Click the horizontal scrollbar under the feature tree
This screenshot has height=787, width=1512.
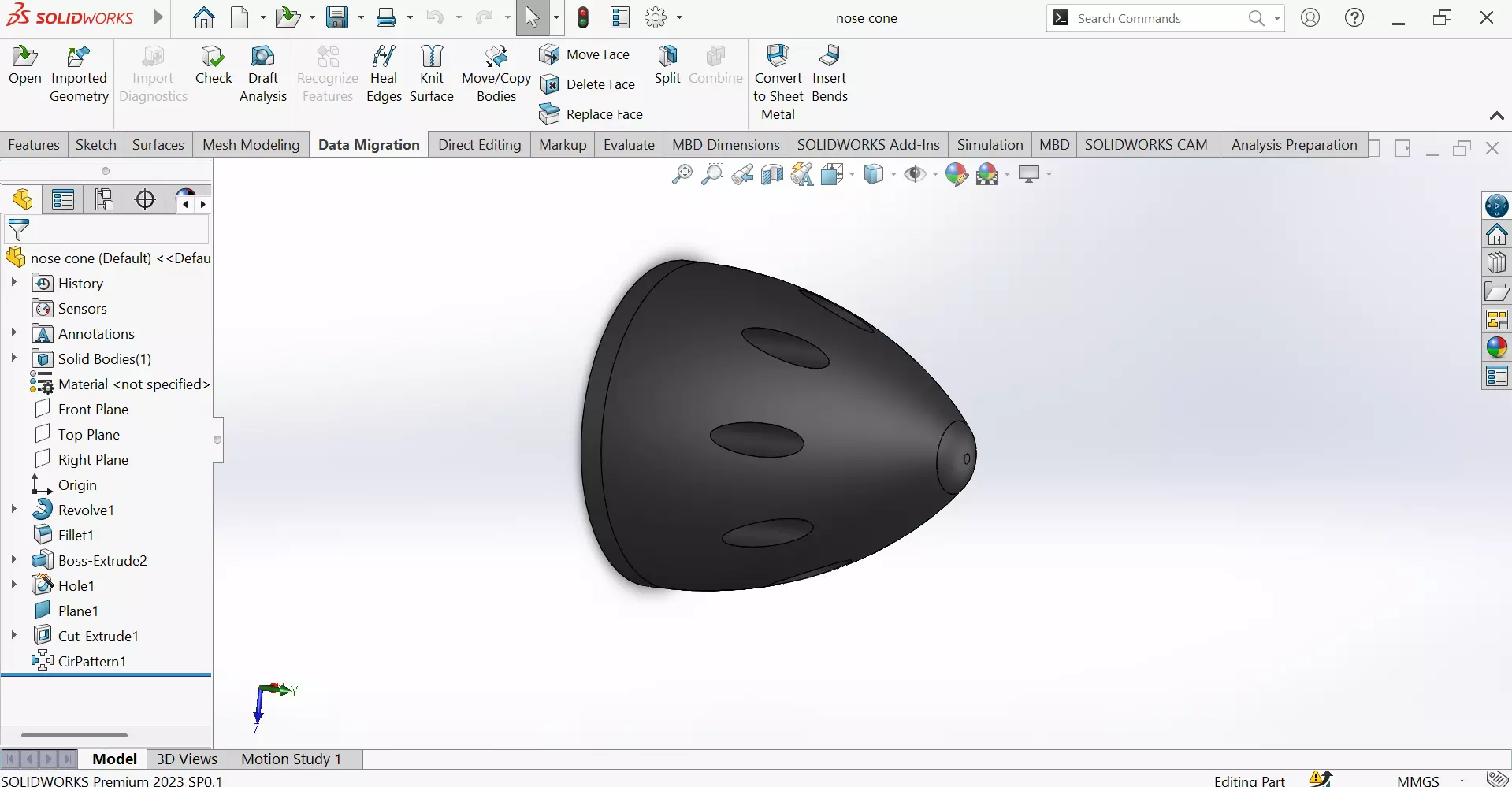(x=74, y=735)
